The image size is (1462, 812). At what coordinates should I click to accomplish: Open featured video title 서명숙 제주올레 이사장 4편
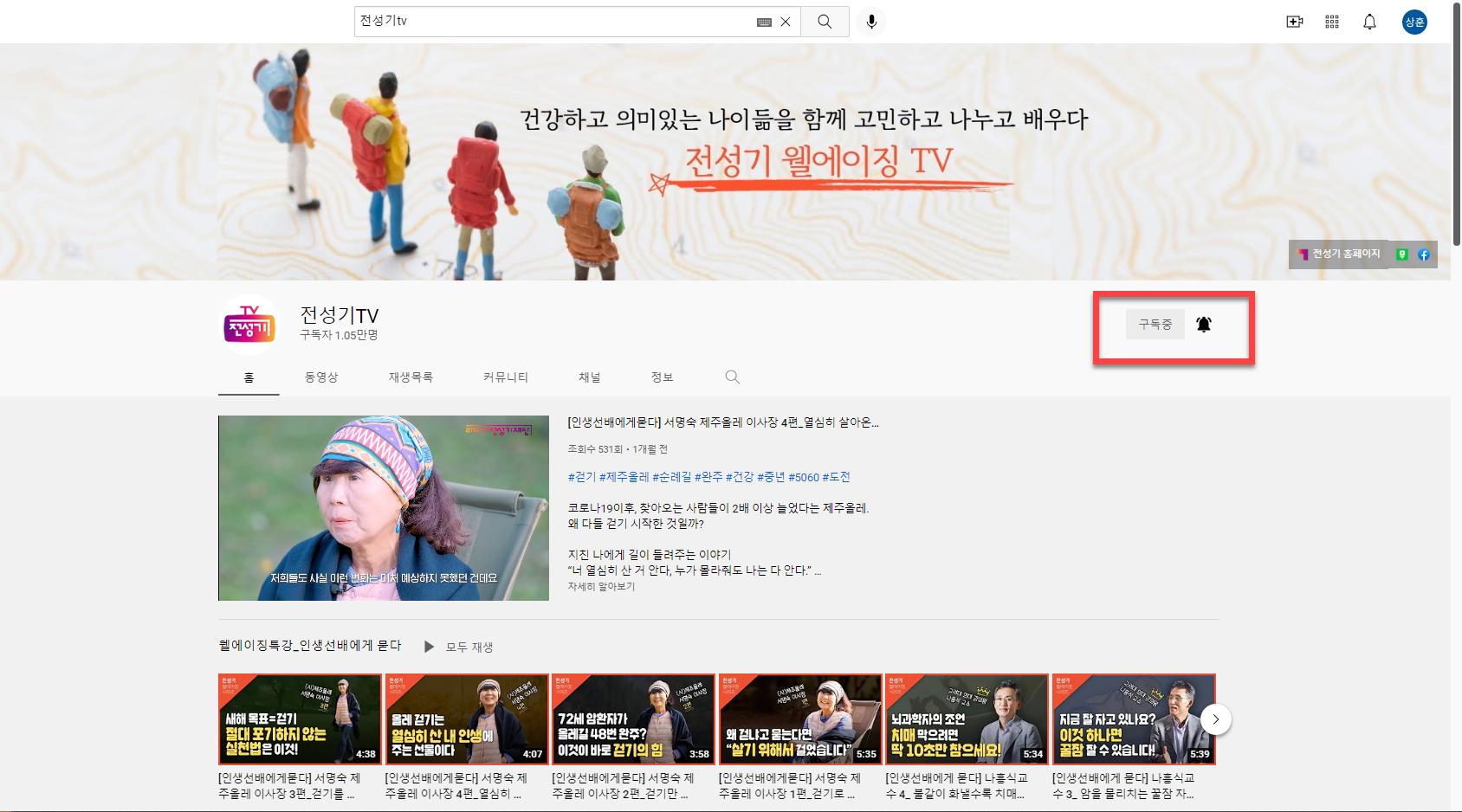(723, 422)
